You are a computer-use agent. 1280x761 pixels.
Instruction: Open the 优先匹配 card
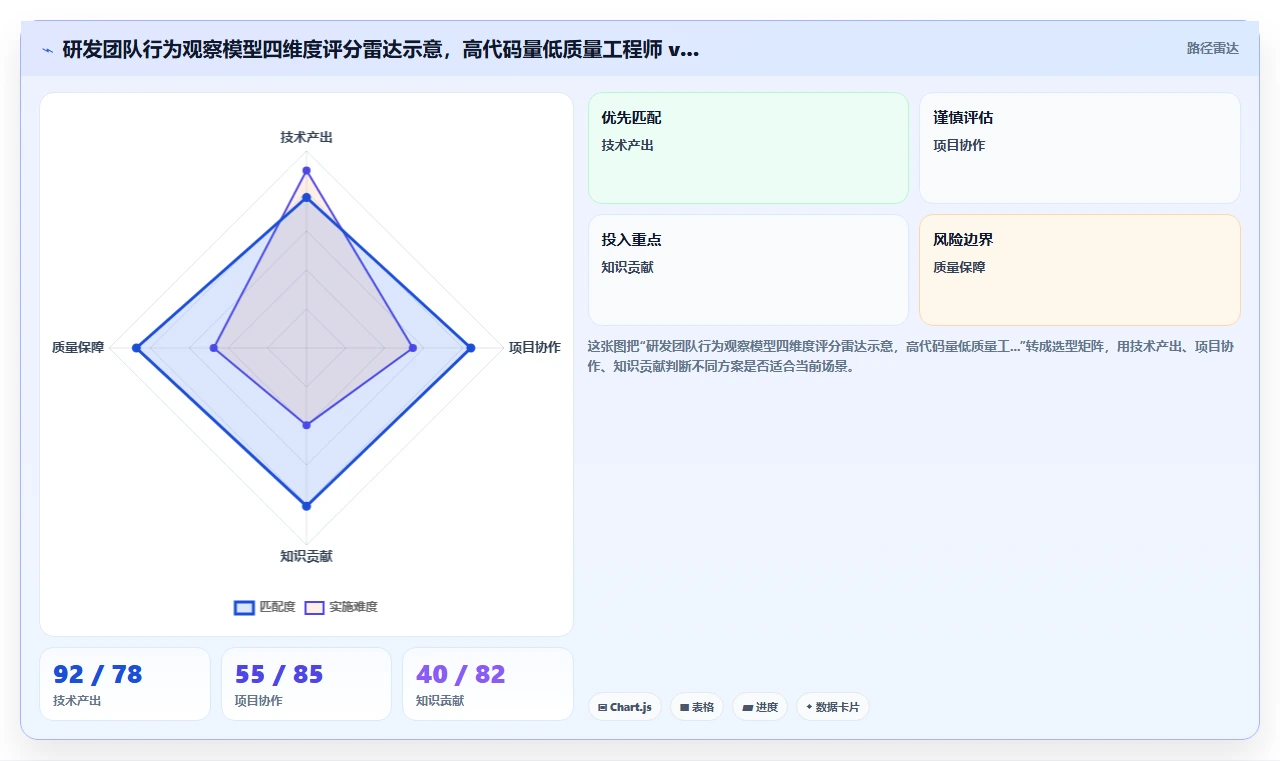click(x=748, y=148)
